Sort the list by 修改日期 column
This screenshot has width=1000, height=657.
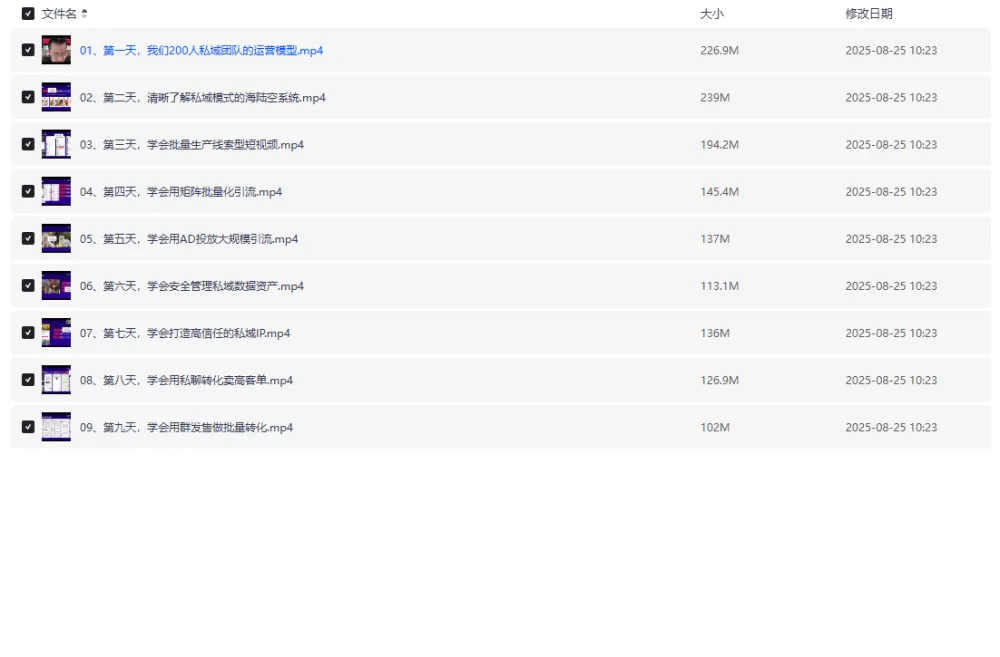click(x=868, y=14)
